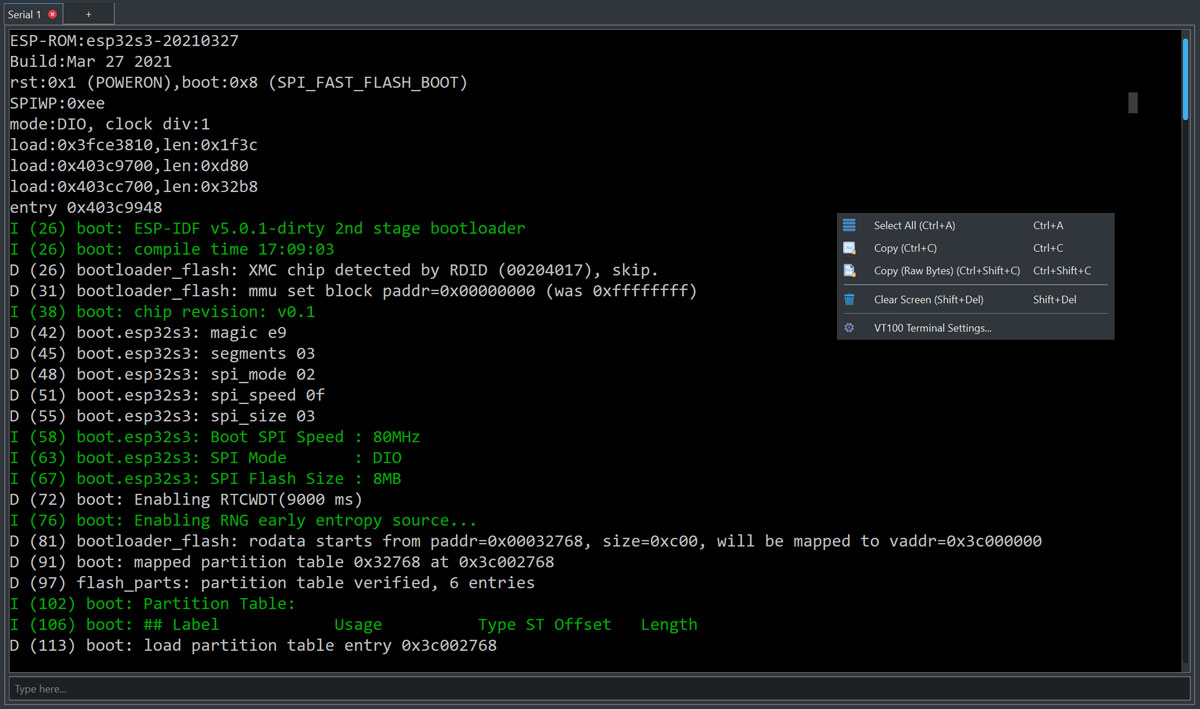
Task: Click the red close badge on Serial 1 tab
Action: click(50, 13)
